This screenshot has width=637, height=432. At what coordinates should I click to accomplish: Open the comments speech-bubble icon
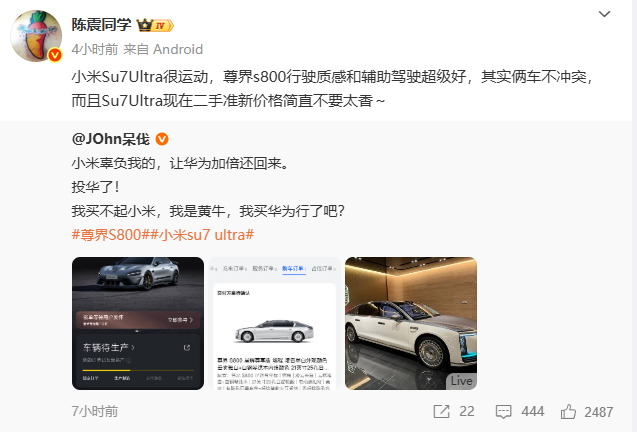(x=503, y=412)
